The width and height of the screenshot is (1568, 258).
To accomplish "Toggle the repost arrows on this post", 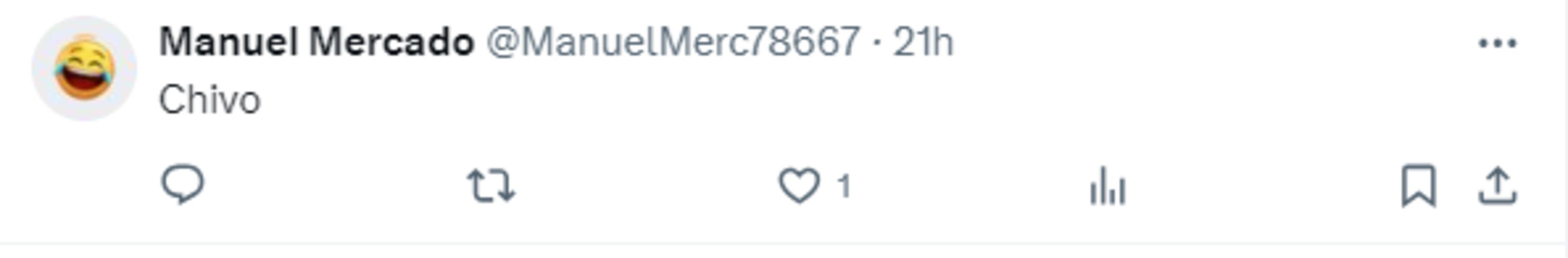I will (x=491, y=186).
